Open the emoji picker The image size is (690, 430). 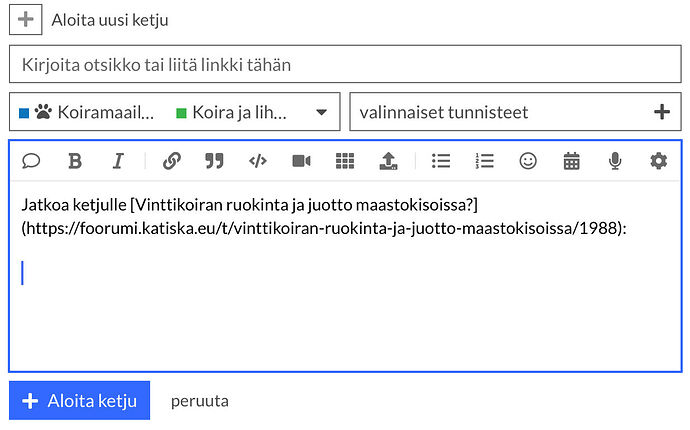click(528, 161)
